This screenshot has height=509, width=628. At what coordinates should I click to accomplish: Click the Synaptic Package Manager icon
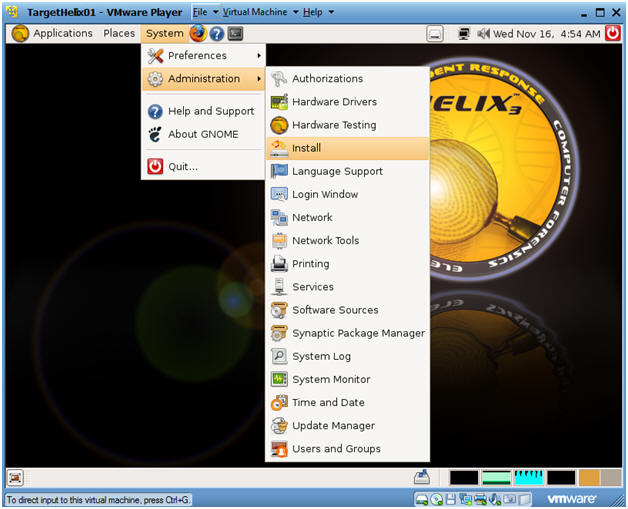pyautogui.click(x=279, y=333)
